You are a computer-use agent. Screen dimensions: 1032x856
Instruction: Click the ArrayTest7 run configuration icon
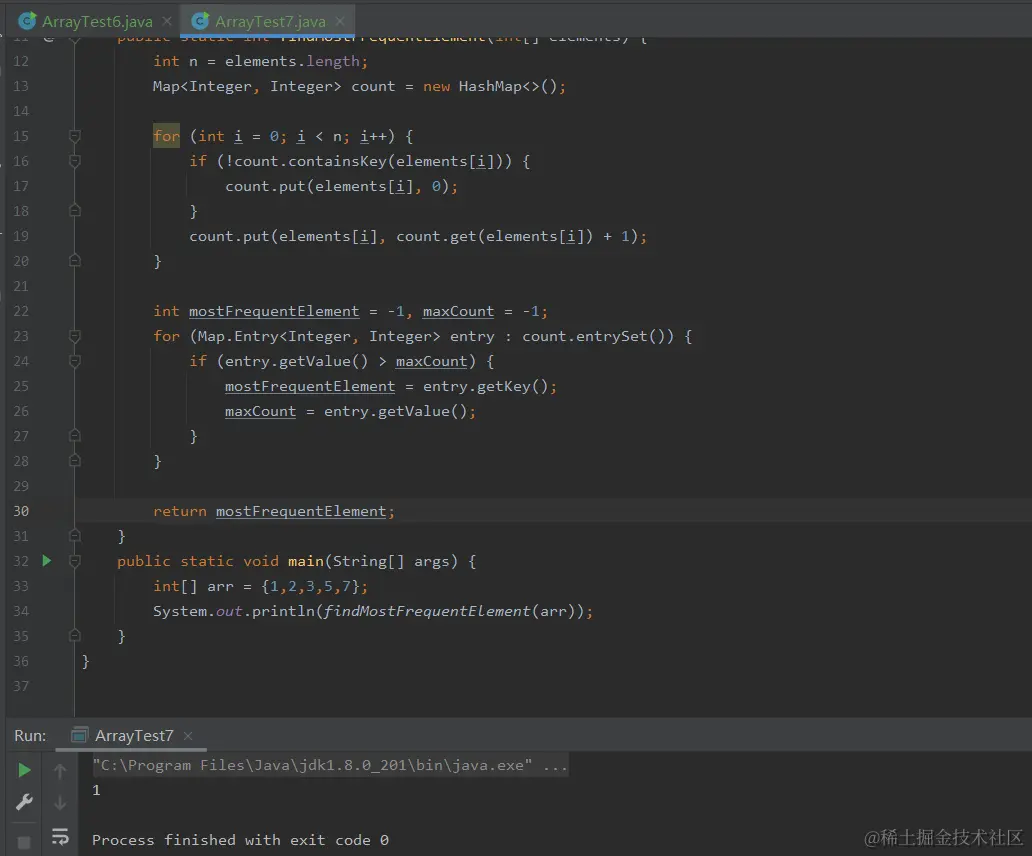click(79, 736)
